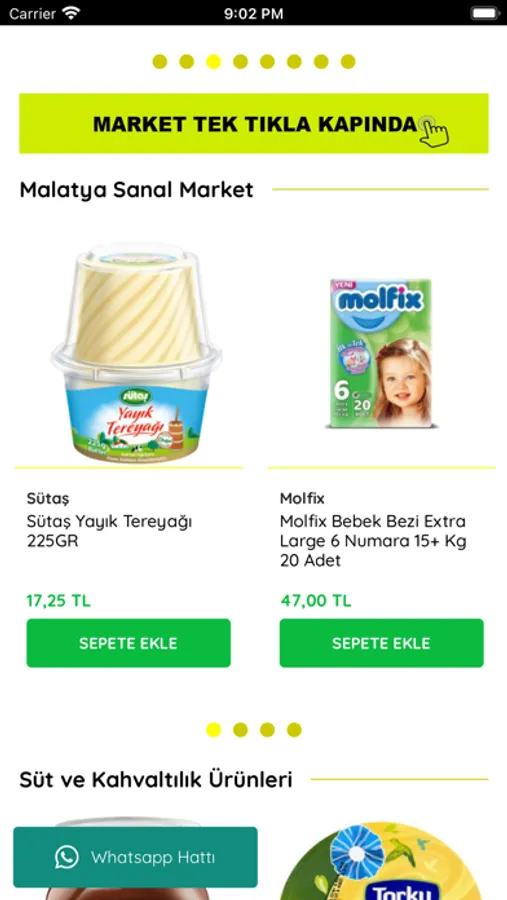This screenshot has width=507, height=900.
Task: Open the Market Tek Tıkla Kapında banner
Action: (254, 123)
